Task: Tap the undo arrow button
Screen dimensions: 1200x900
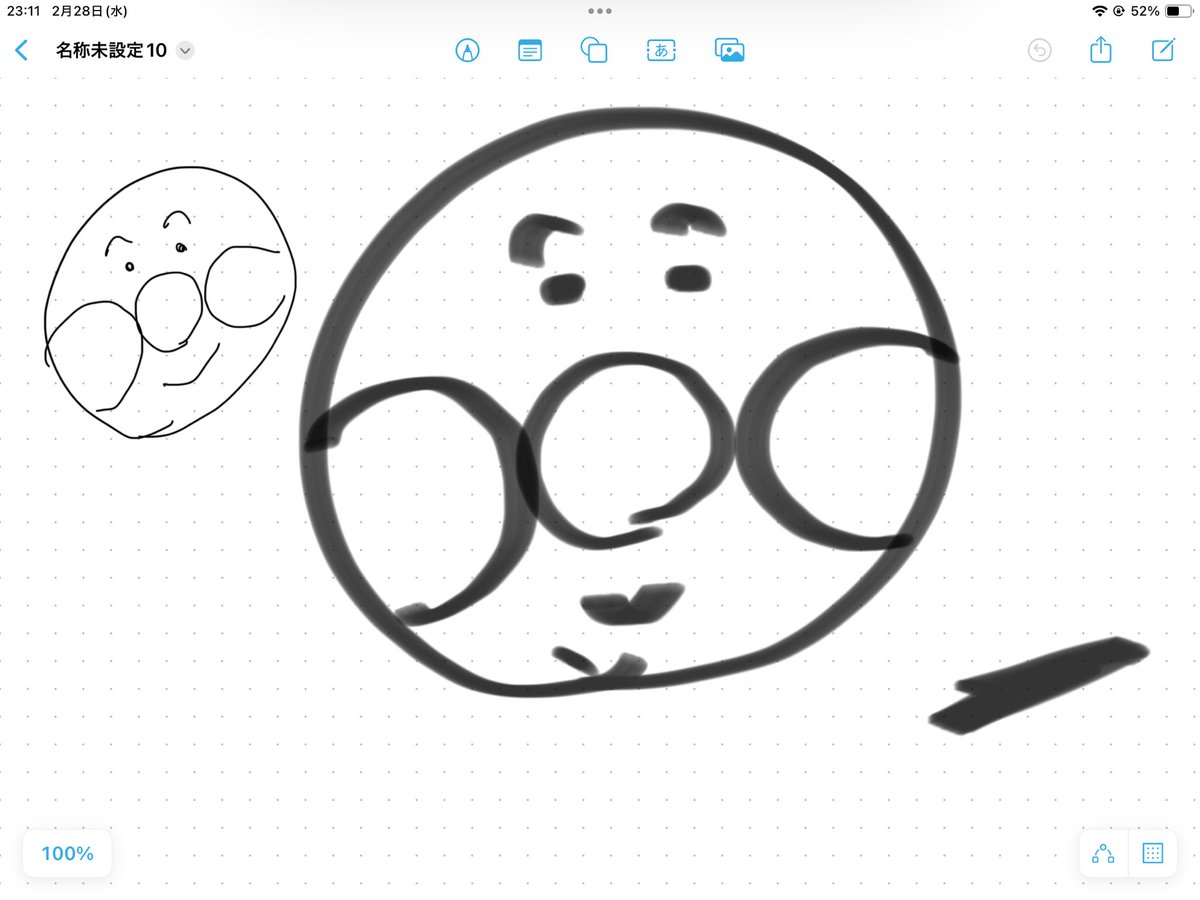Action: coord(1040,50)
